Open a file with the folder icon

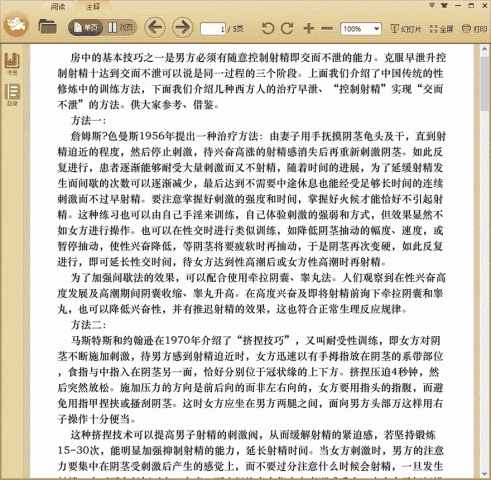pos(47,27)
